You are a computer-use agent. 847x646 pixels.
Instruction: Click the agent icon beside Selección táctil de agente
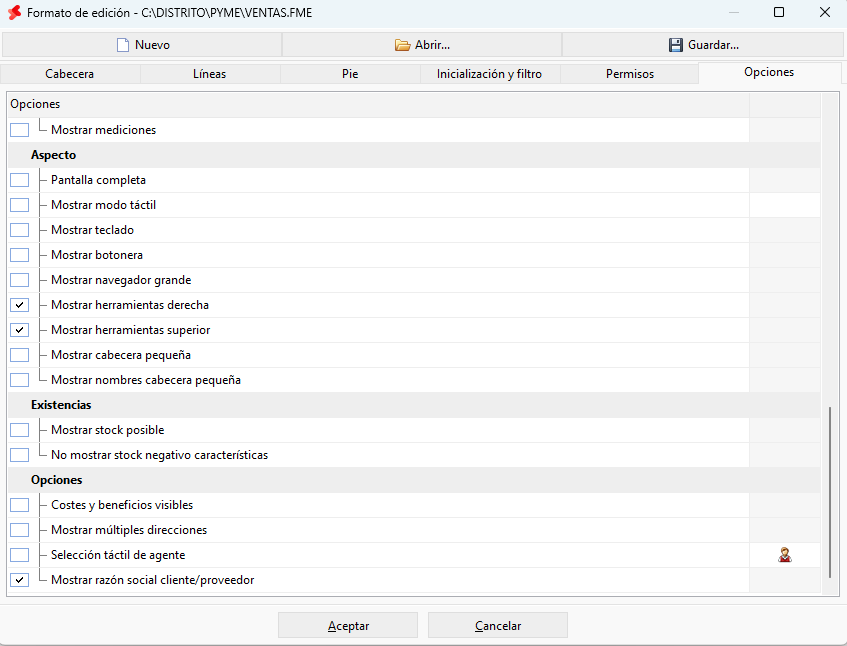click(x=785, y=555)
